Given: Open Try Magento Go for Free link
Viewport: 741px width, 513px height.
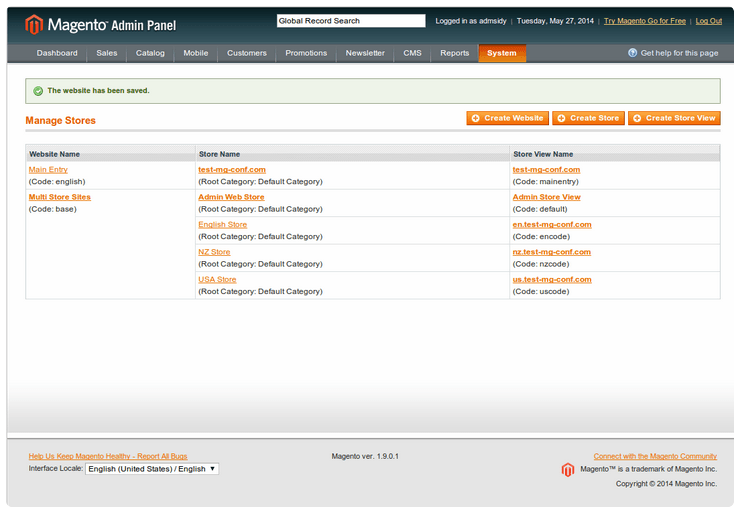Looking at the screenshot, I should click(x=645, y=21).
